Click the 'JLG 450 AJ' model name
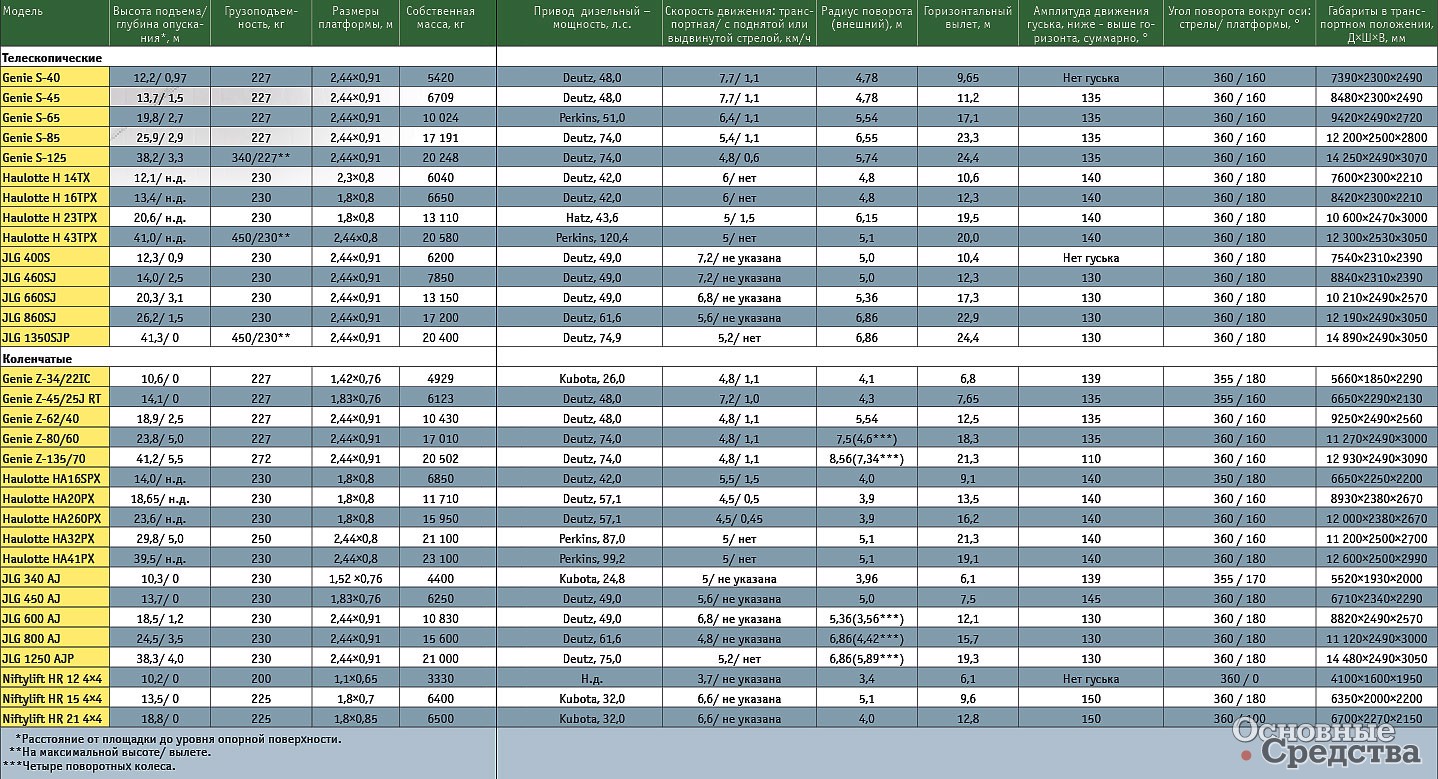1438x779 pixels. click(x=31, y=598)
